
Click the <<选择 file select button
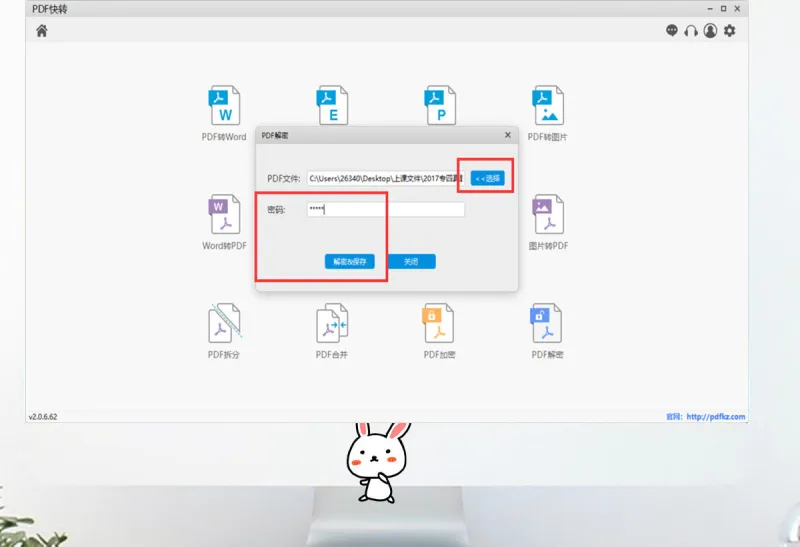click(487, 178)
